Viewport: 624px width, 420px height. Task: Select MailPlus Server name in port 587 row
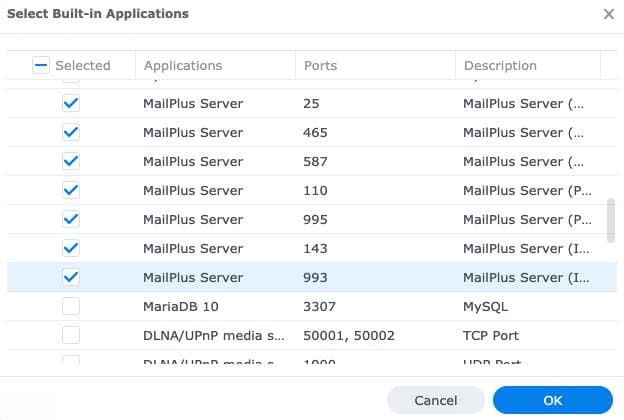(x=193, y=162)
